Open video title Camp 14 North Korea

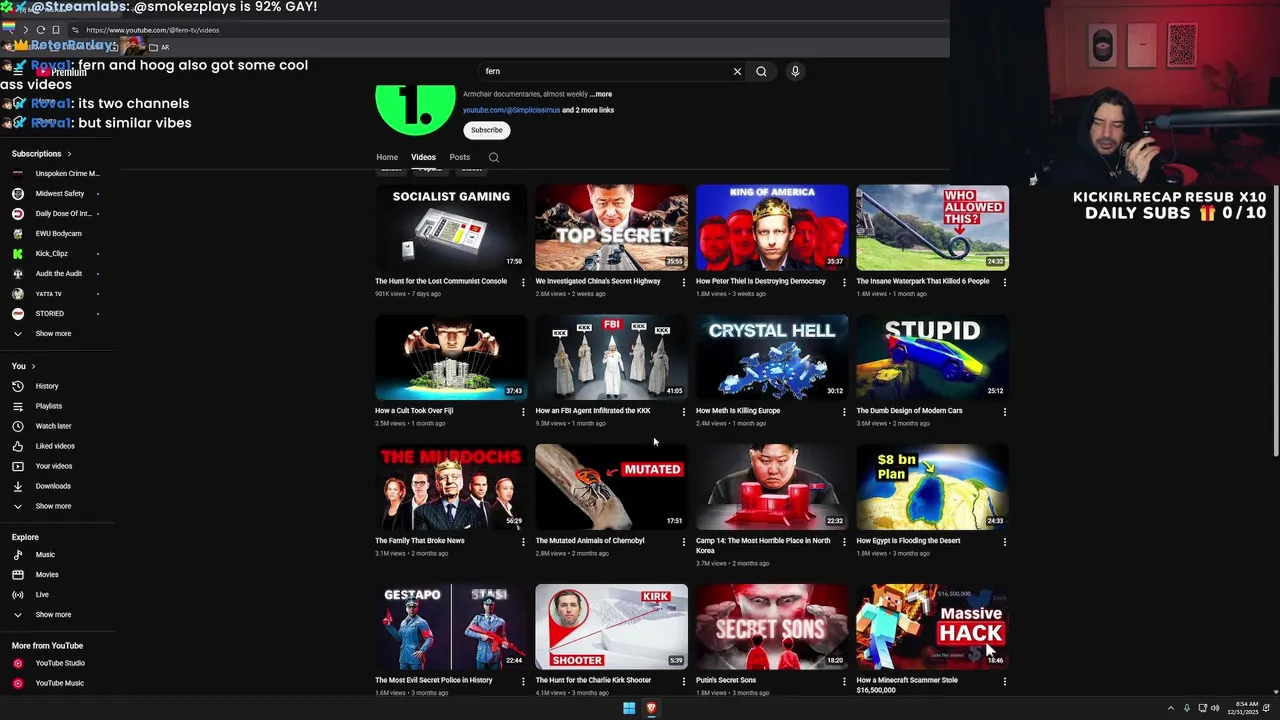click(763, 546)
